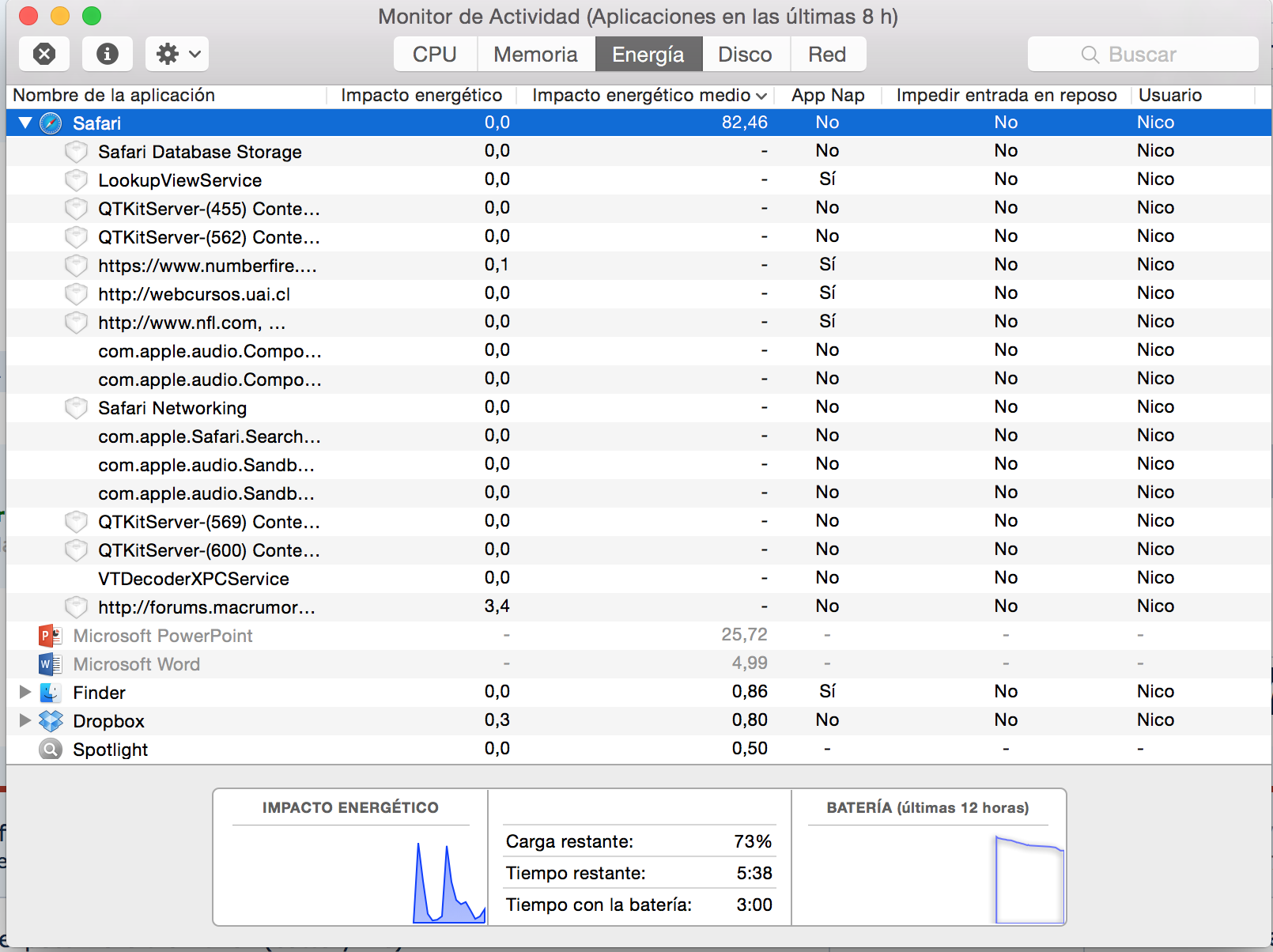The height and width of the screenshot is (952, 1273).
Task: Click the webcursos.uai.cl shield icon
Action: (76, 294)
